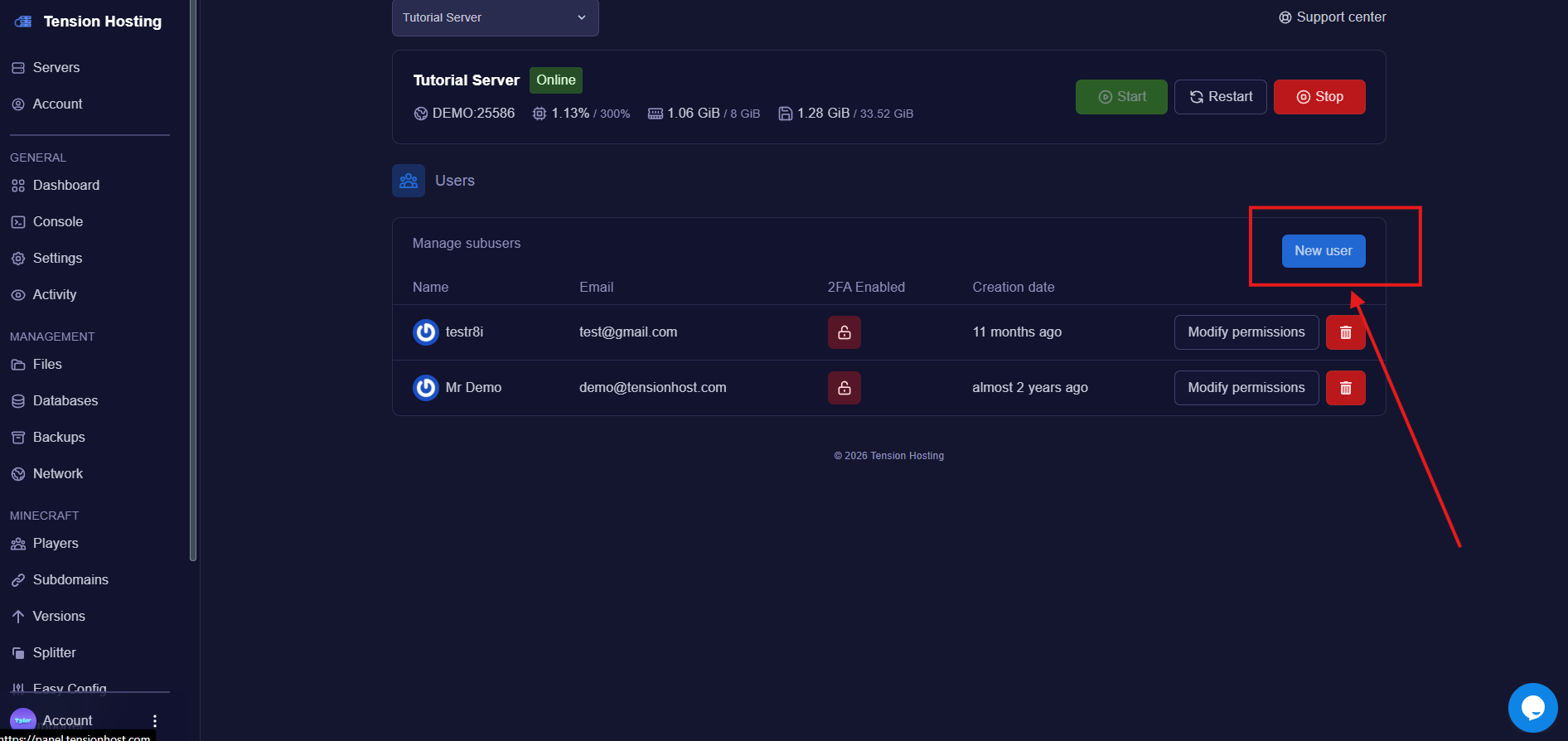The image size is (1568, 741).
Task: Click the 2FA lock icon for Mr Demo
Action: pos(844,388)
